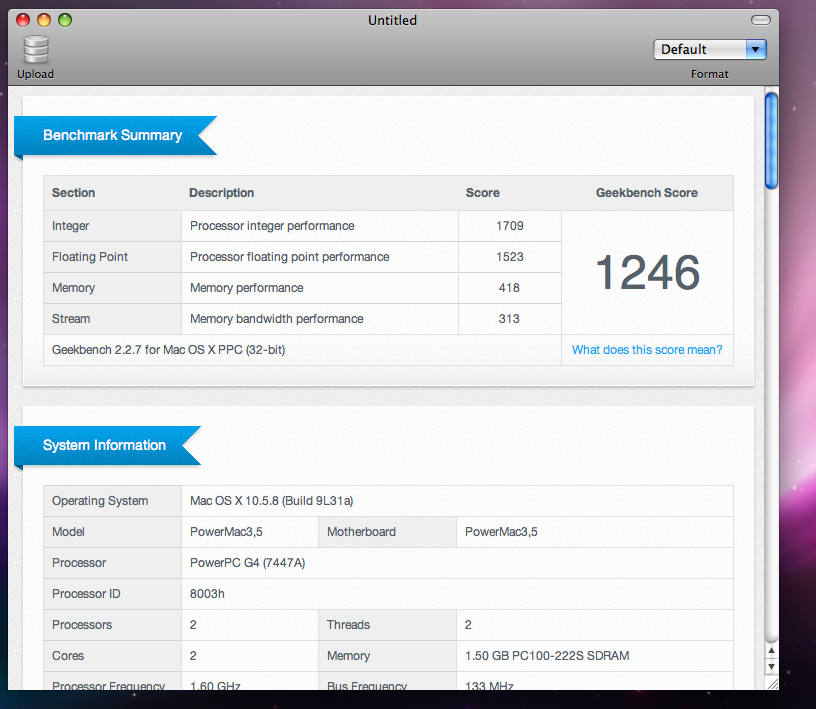Screen dimensions: 816x709
Task: Click the Section column header
Action: pyautogui.click(x=73, y=193)
